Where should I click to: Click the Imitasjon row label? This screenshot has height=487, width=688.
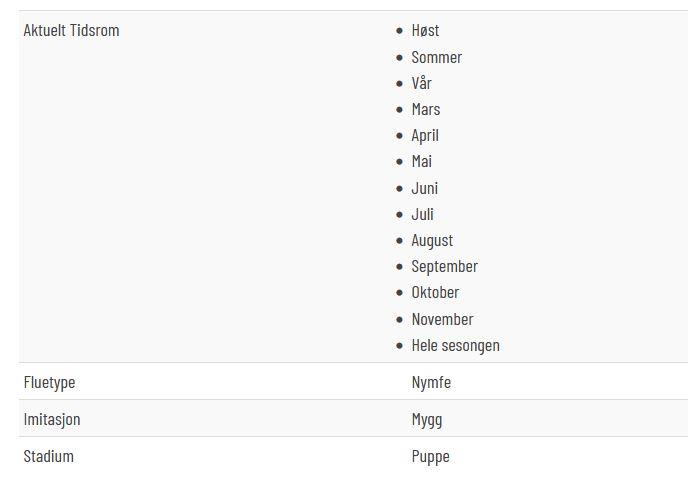52,420
